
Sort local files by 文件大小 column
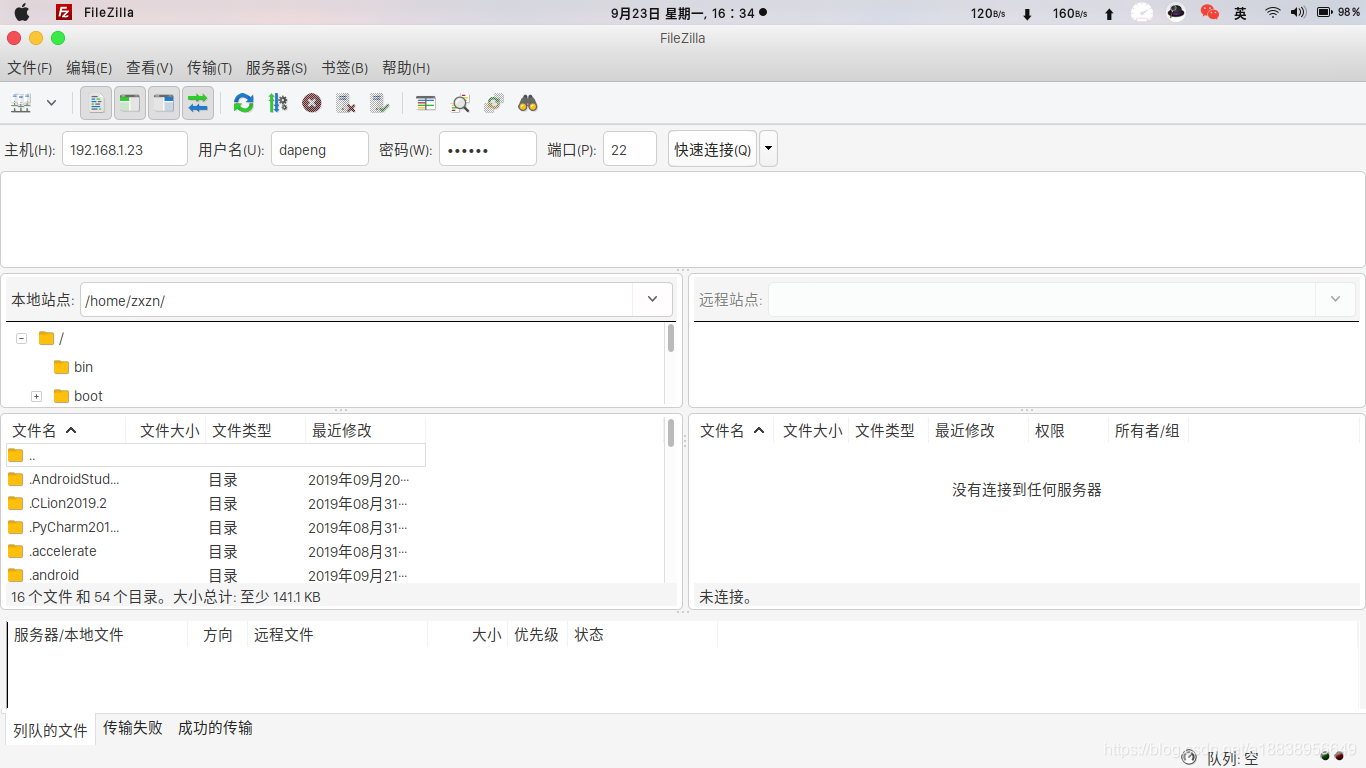pyautogui.click(x=168, y=430)
